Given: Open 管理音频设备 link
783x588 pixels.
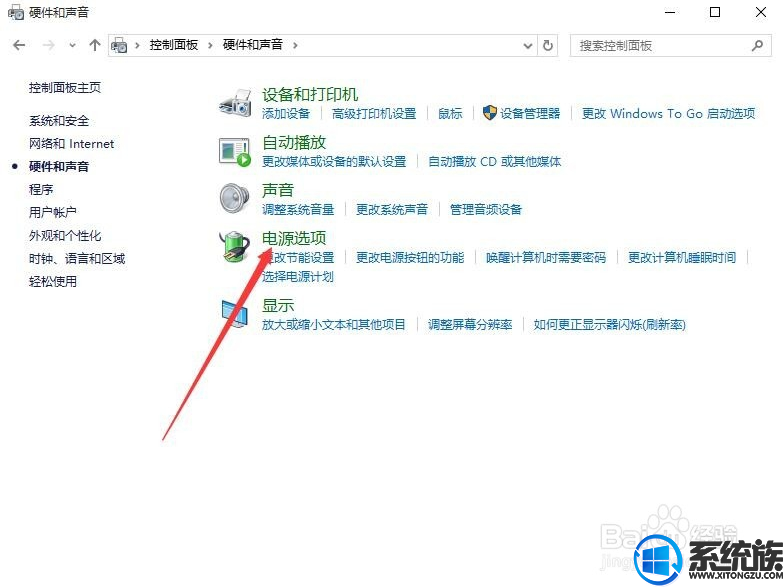Looking at the screenshot, I should pyautogui.click(x=486, y=209).
